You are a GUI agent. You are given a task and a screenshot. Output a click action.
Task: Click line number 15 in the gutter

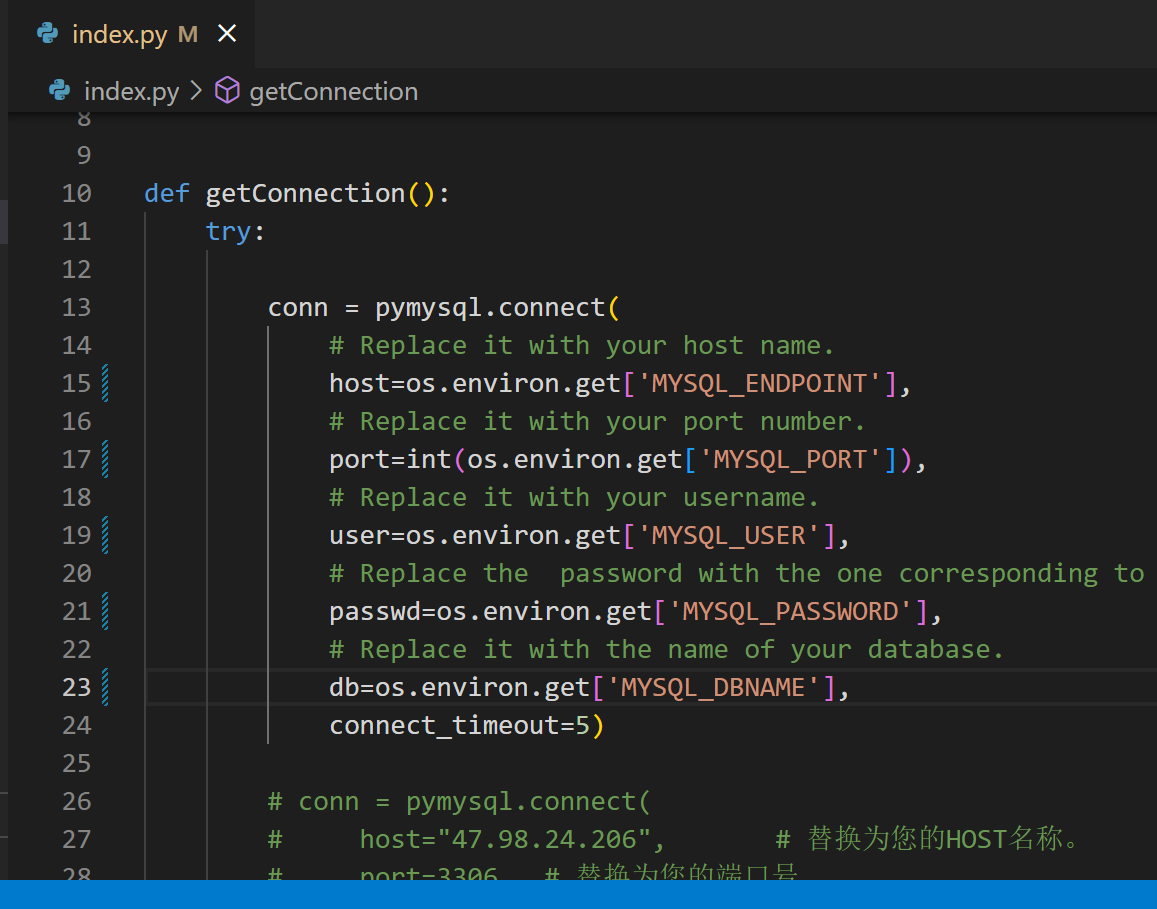pyautogui.click(x=77, y=384)
